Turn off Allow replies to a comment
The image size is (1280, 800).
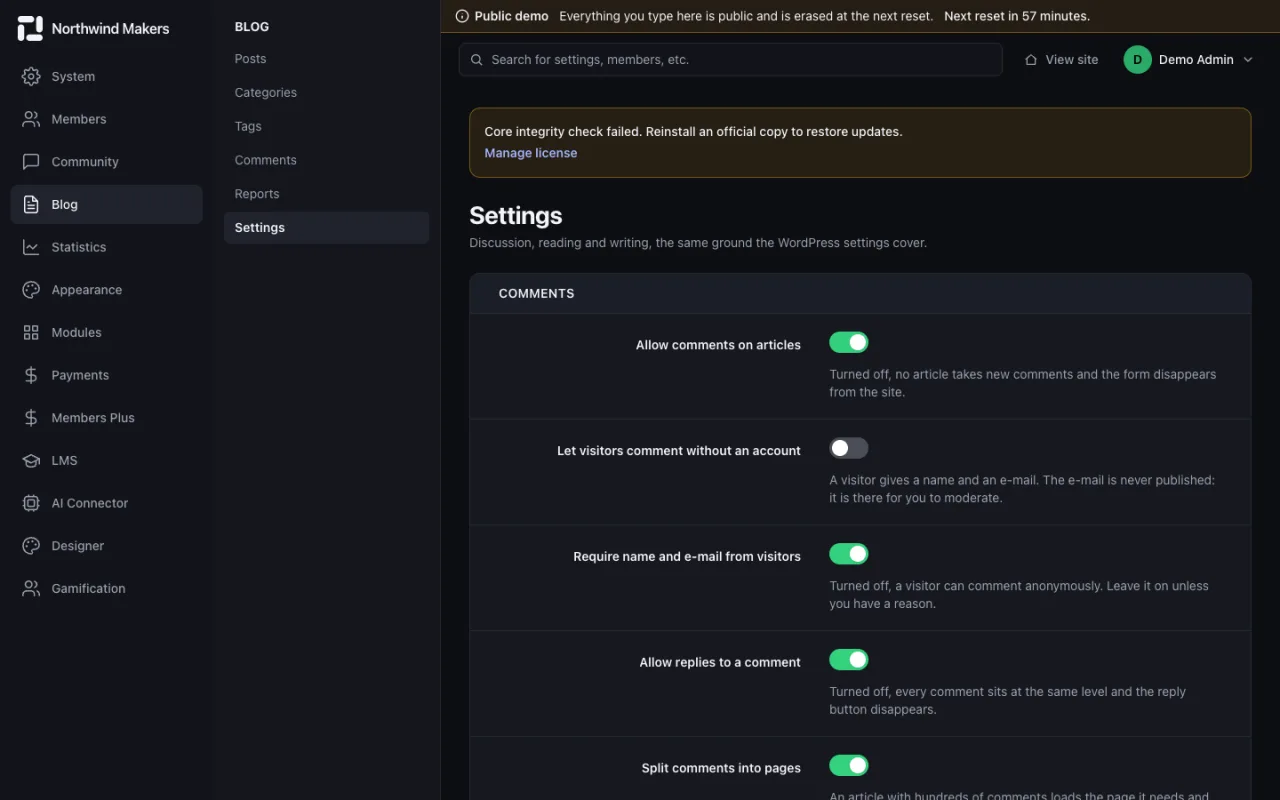click(x=849, y=660)
